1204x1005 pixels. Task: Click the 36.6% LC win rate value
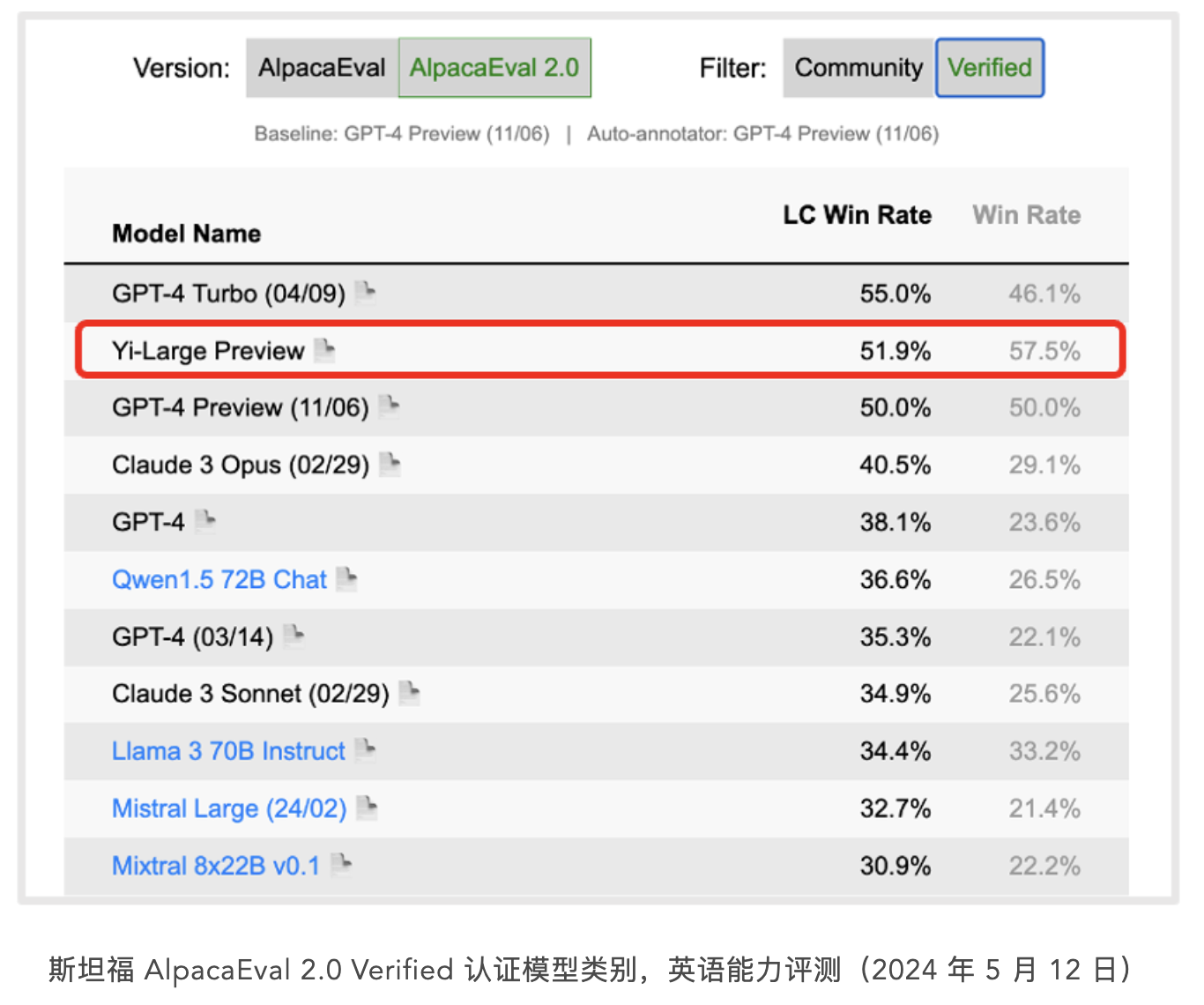pos(896,580)
